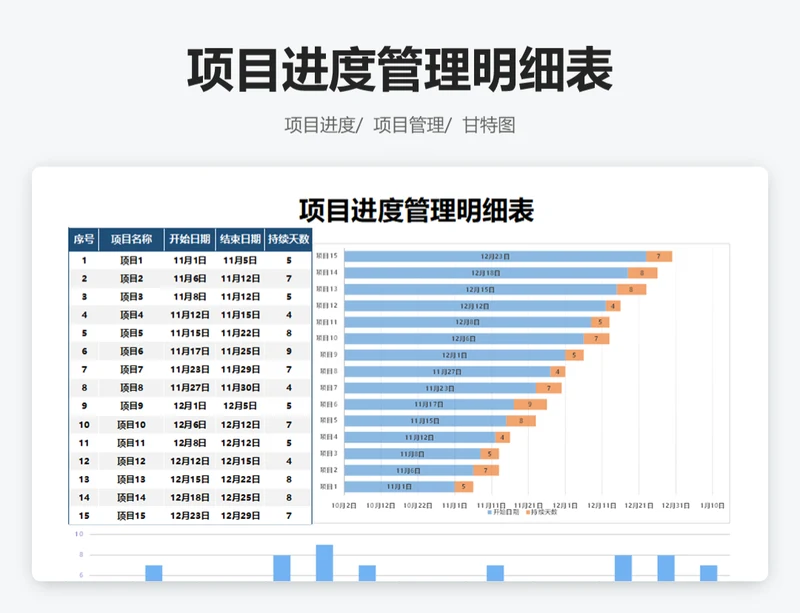Click the 项目管理 tag under the title

point(409,125)
